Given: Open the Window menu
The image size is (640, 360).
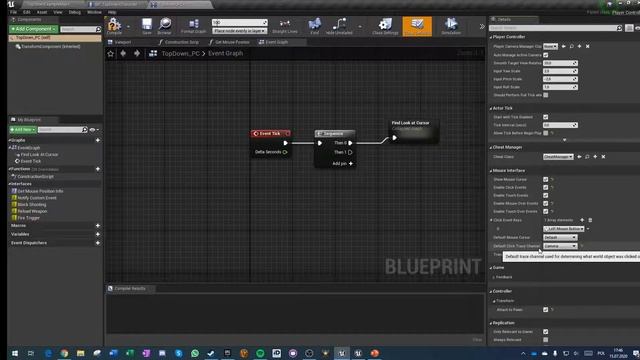Looking at the screenshot, I should [94, 12].
